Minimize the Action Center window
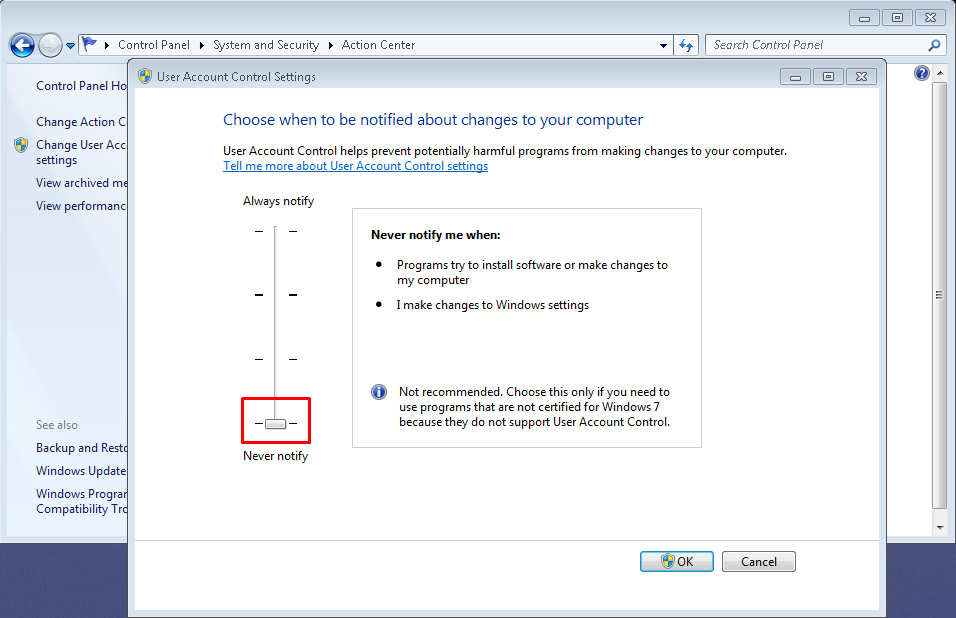 pyautogui.click(x=864, y=18)
